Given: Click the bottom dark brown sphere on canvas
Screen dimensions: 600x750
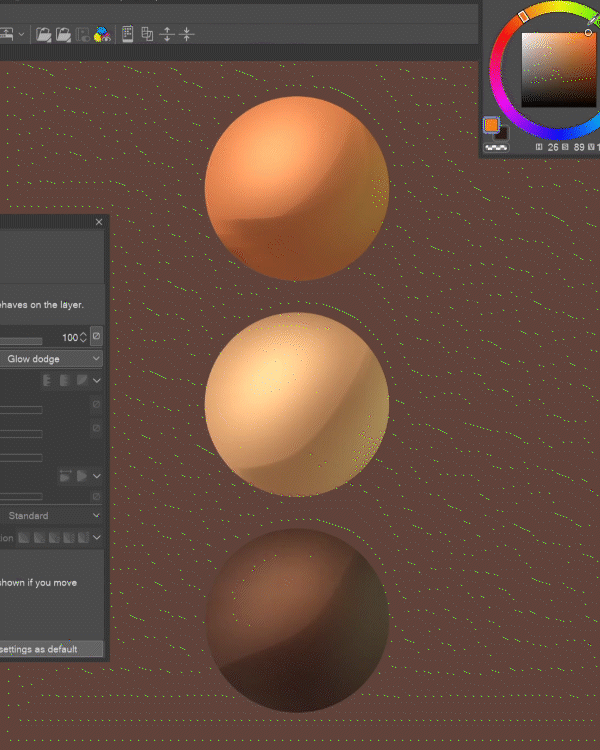Looking at the screenshot, I should [x=297, y=620].
